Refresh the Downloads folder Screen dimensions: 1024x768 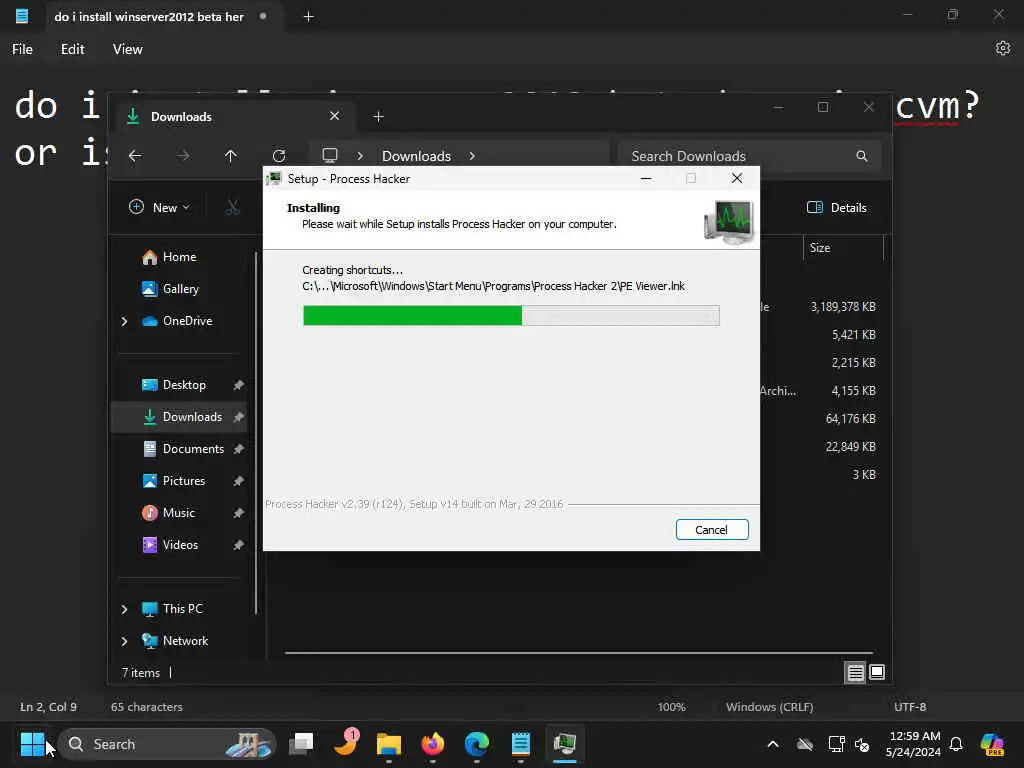pos(279,156)
